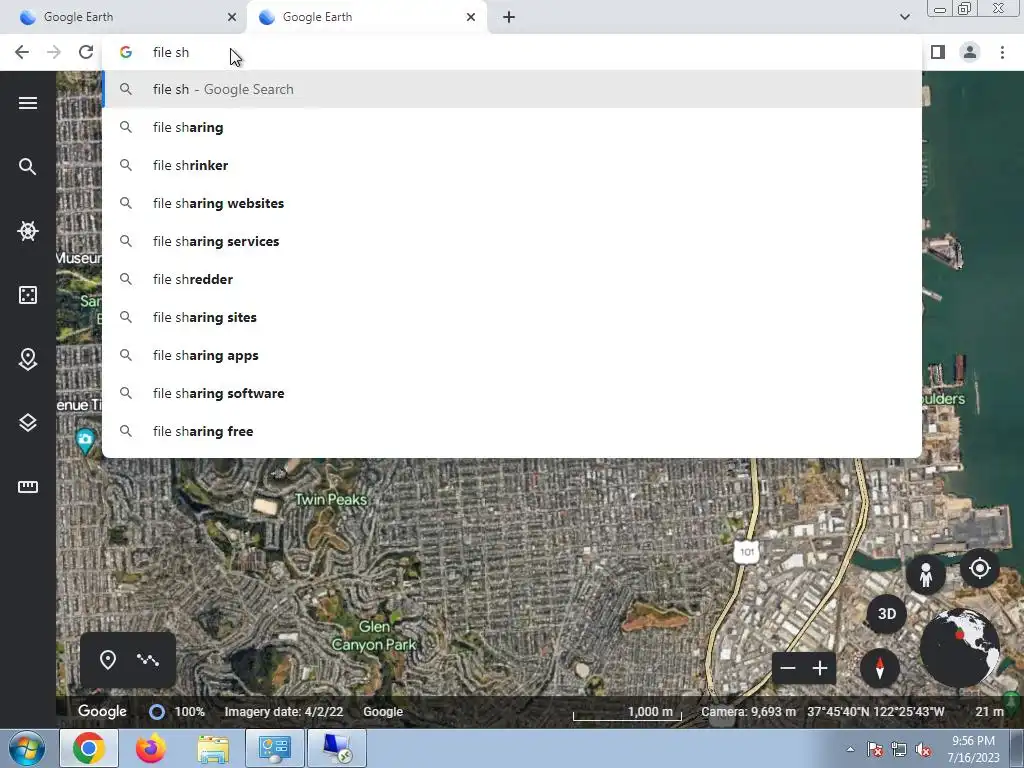1024x768 pixels.
Task: Open Action Center flag tray icon
Action: [874, 750]
